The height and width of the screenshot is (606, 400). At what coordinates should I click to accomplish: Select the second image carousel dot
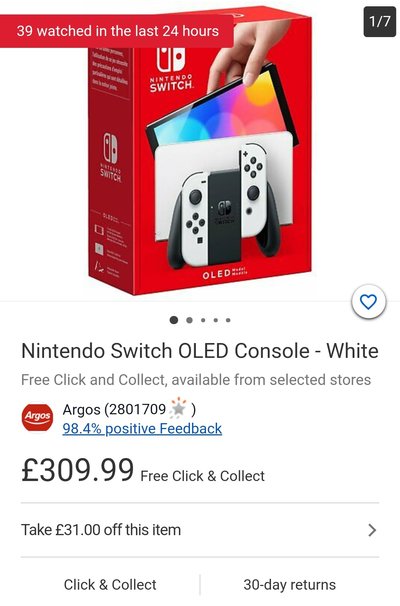pyautogui.click(x=189, y=320)
